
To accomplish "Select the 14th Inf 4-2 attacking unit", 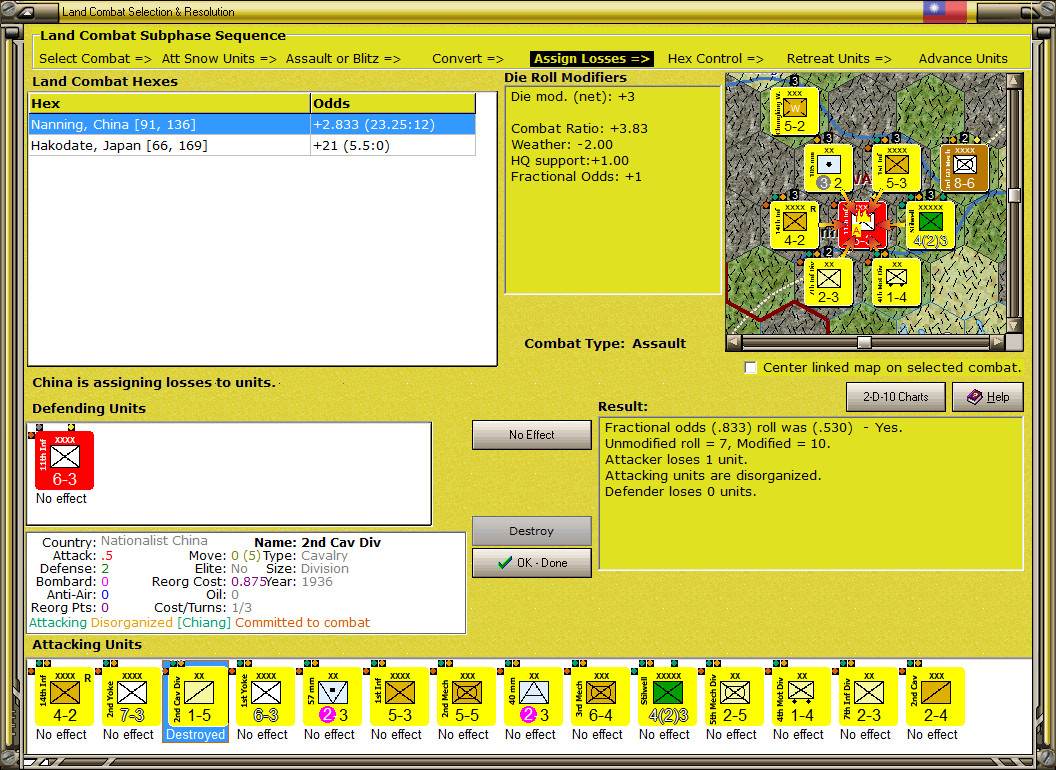I will coord(64,697).
